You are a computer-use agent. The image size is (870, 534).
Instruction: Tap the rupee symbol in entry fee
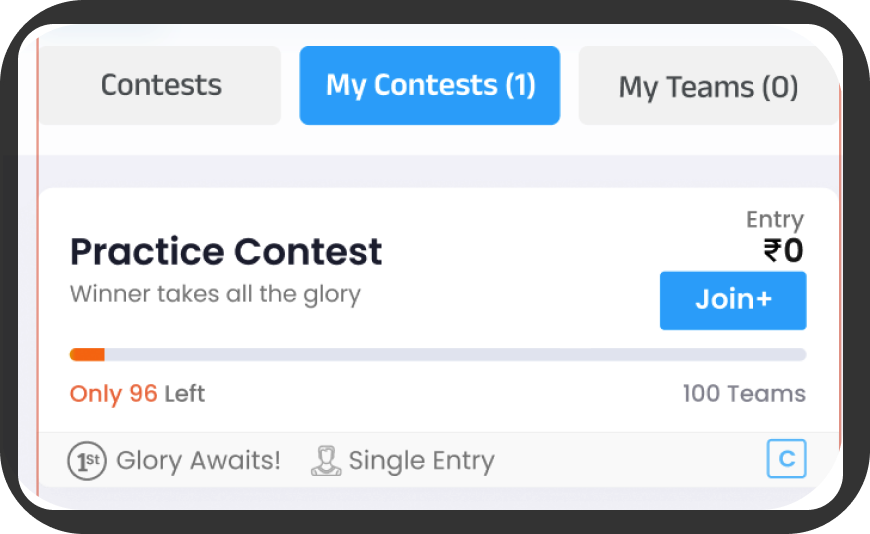772,250
